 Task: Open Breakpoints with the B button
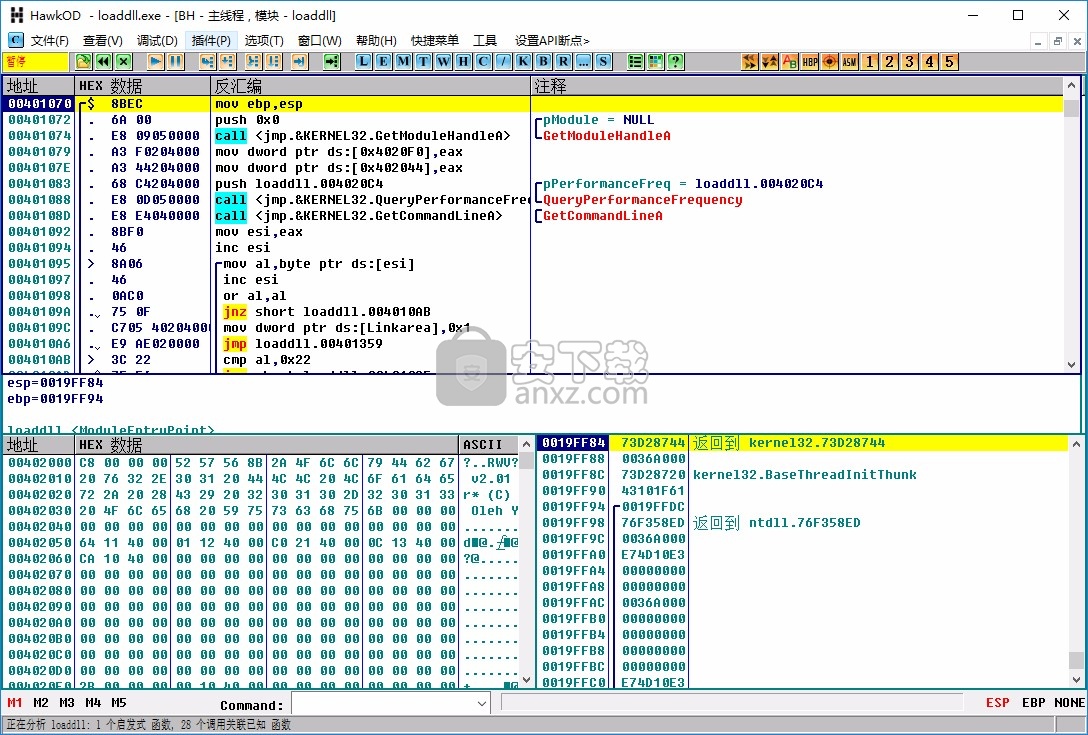pos(543,62)
